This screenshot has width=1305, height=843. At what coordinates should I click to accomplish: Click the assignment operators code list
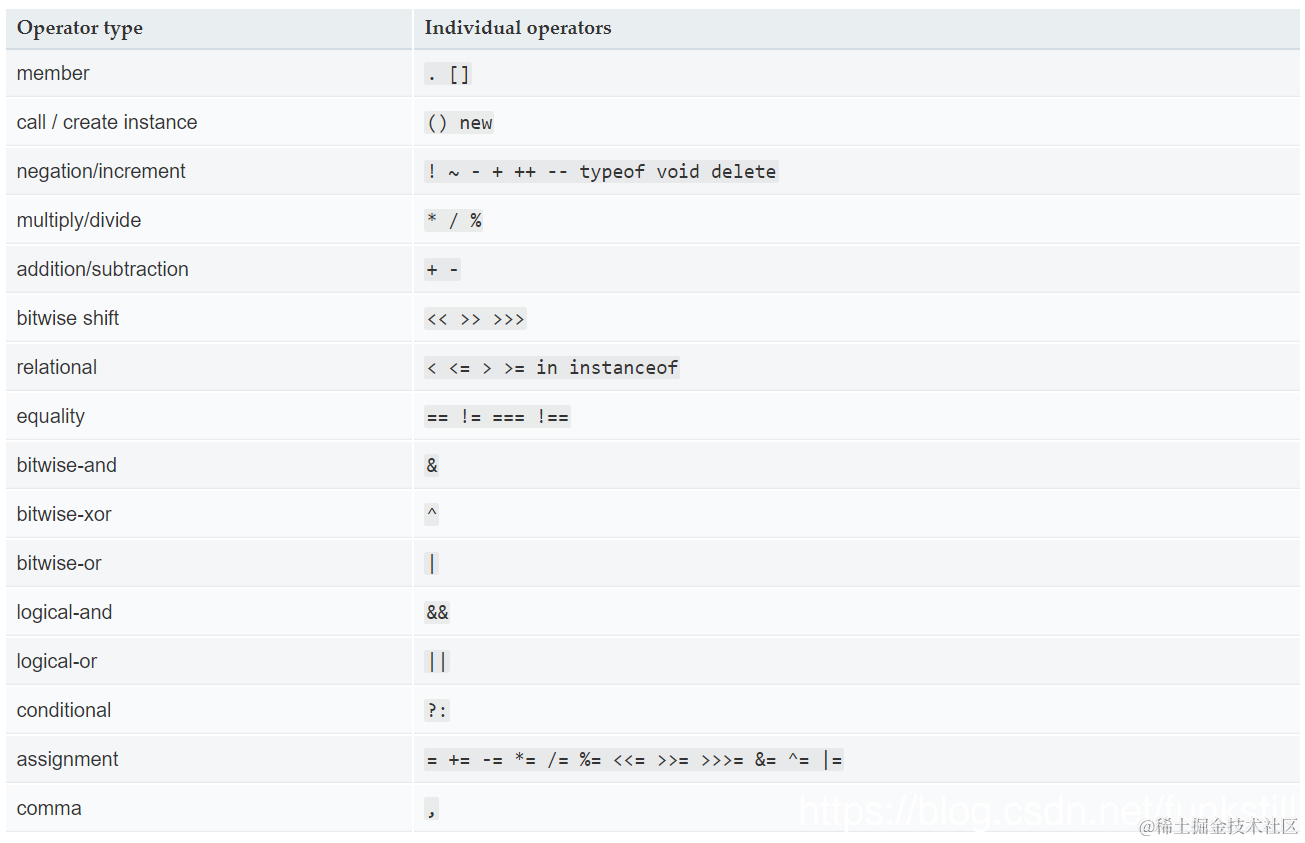coord(634,760)
